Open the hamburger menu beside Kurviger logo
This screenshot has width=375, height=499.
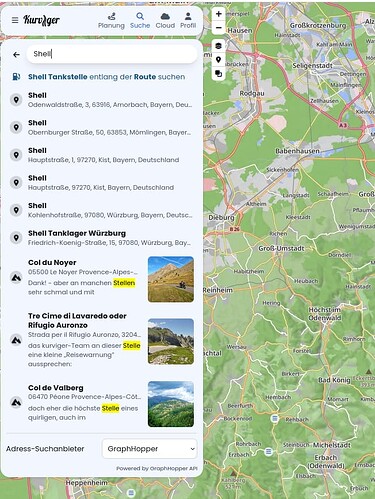coord(15,20)
